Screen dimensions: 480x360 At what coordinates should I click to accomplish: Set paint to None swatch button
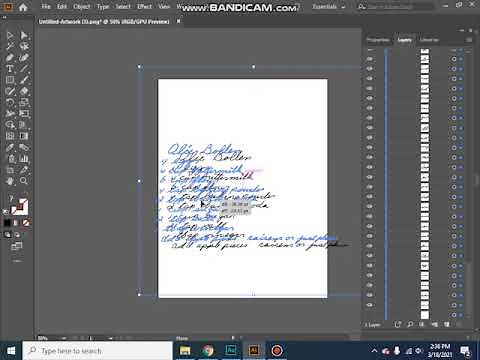[26, 223]
